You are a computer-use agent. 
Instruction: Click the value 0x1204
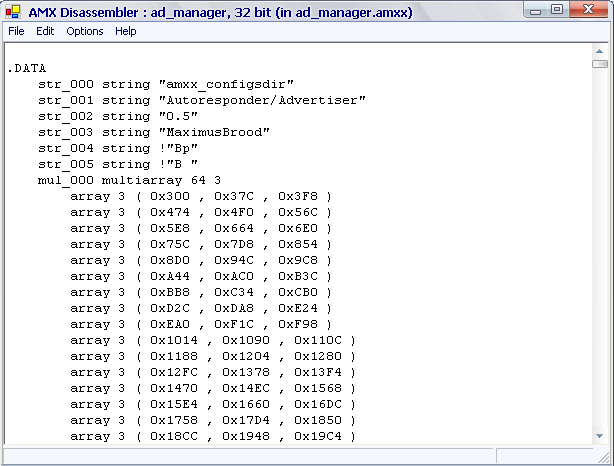click(246, 356)
